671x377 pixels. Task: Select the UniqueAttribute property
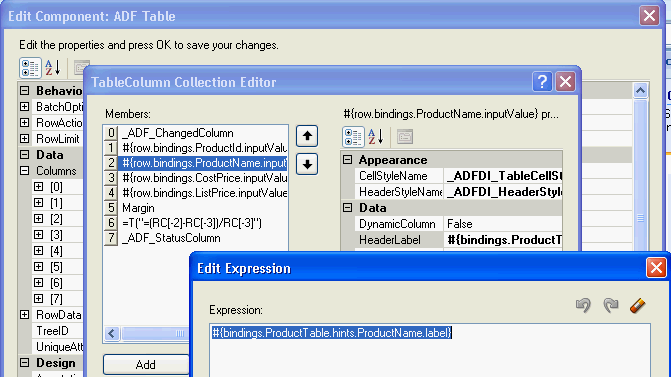[58, 347]
